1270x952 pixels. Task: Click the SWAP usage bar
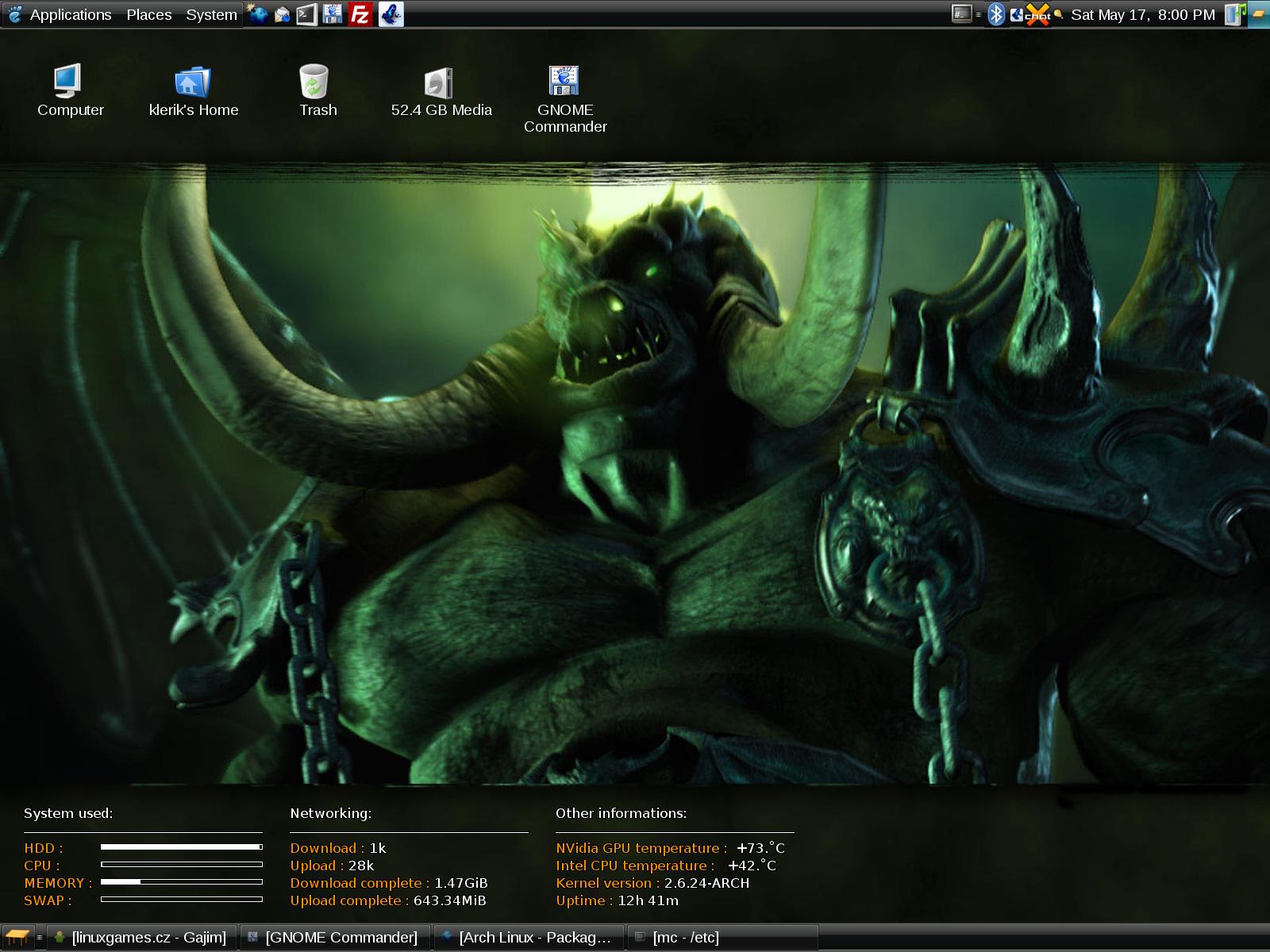click(x=182, y=900)
